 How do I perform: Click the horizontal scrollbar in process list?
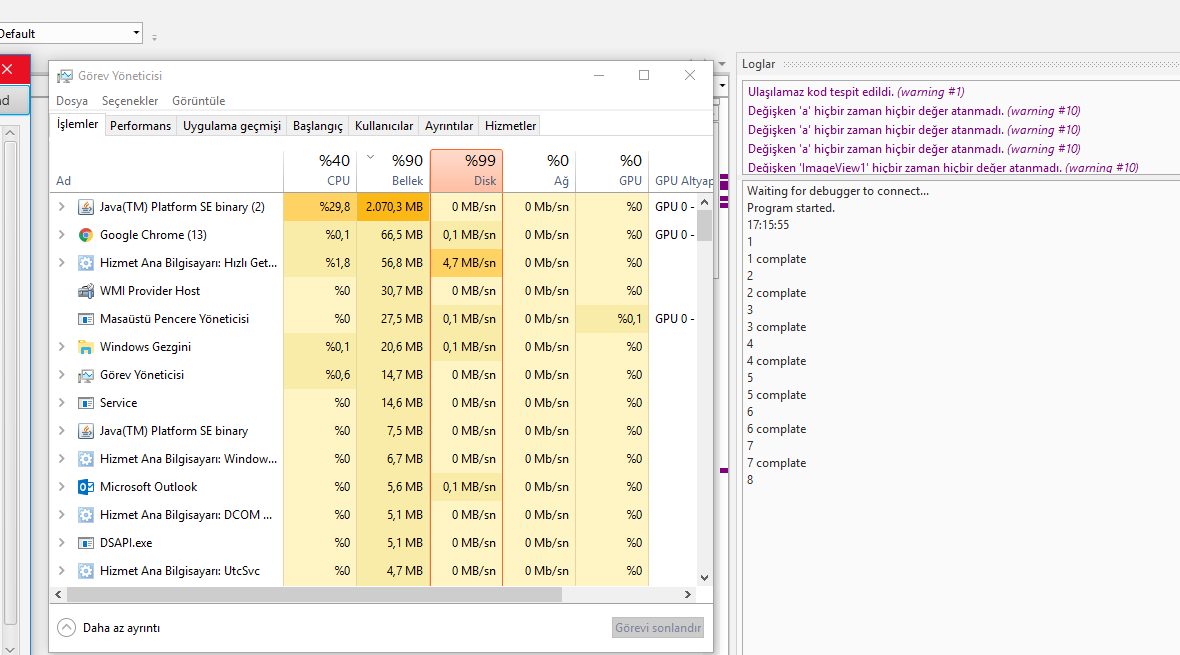click(315, 594)
